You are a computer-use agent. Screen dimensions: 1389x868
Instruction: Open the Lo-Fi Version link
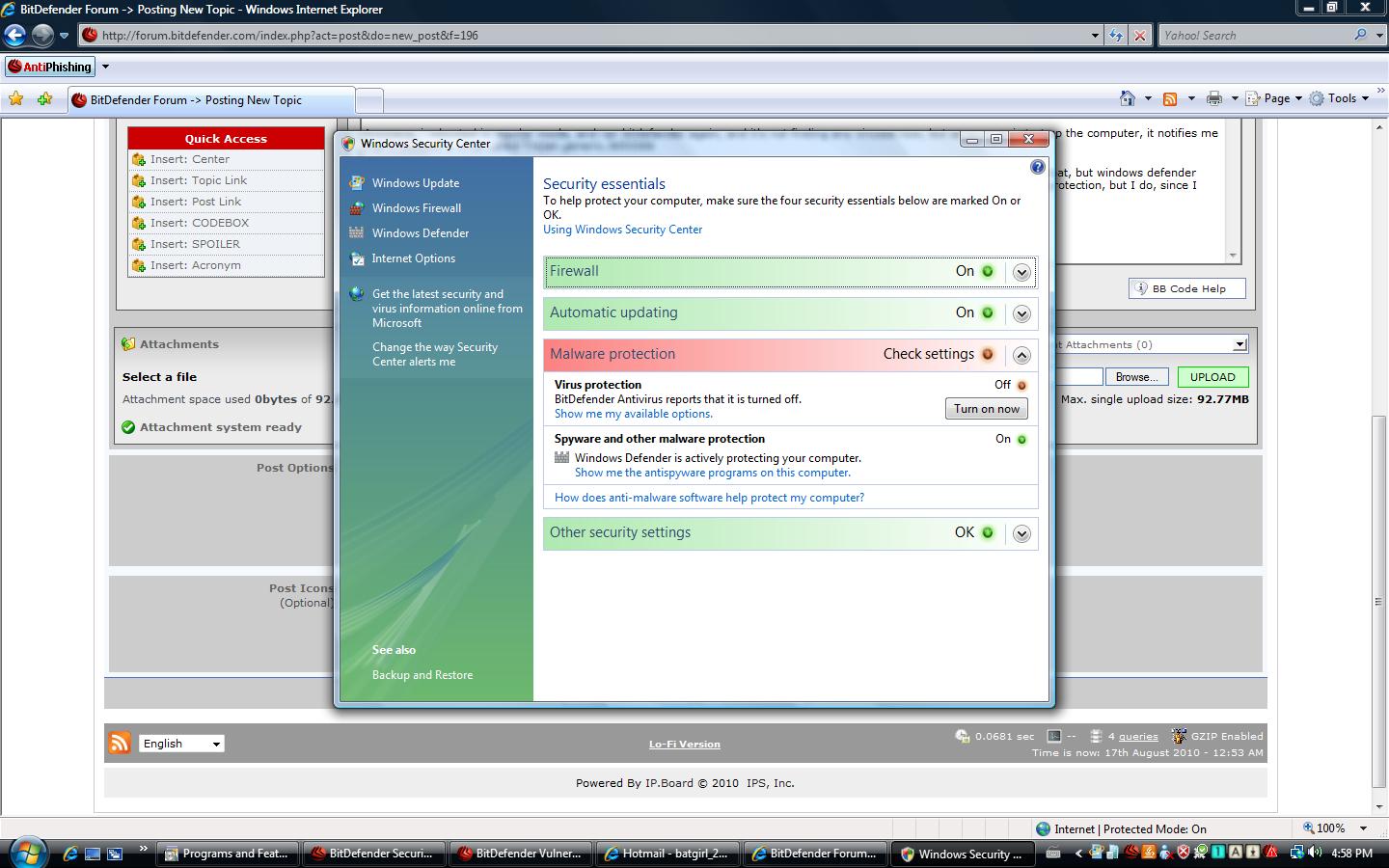tap(685, 744)
